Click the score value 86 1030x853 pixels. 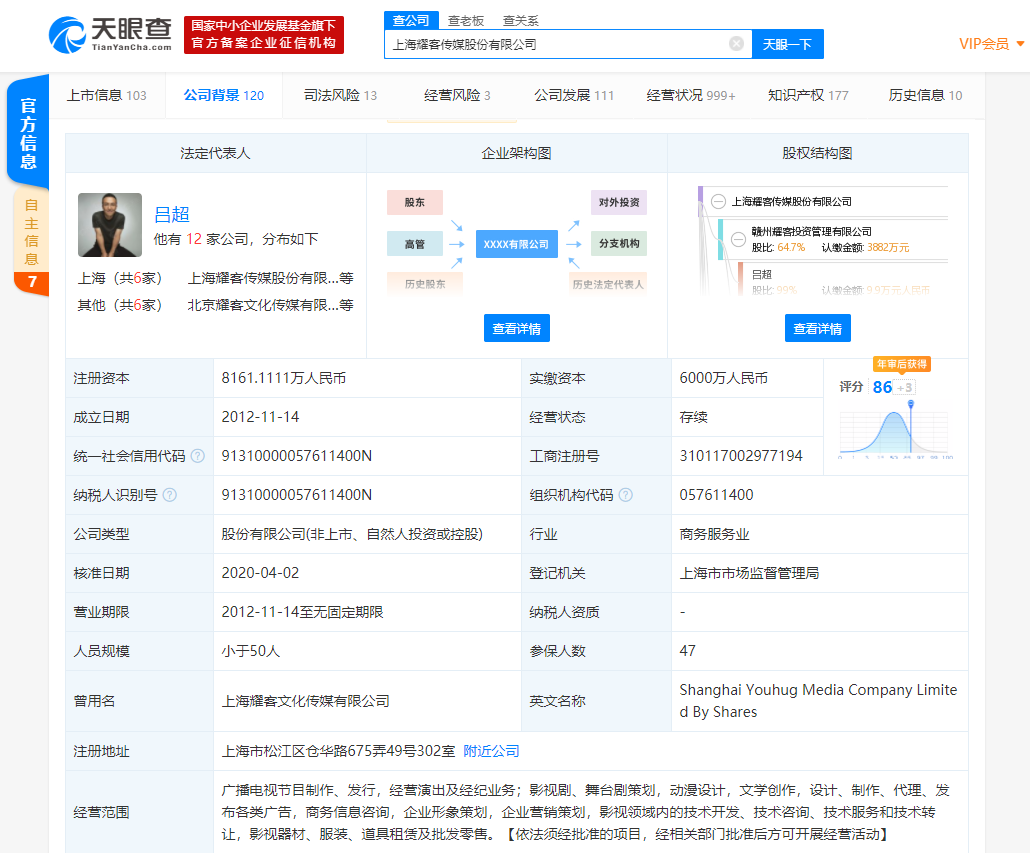pos(882,387)
